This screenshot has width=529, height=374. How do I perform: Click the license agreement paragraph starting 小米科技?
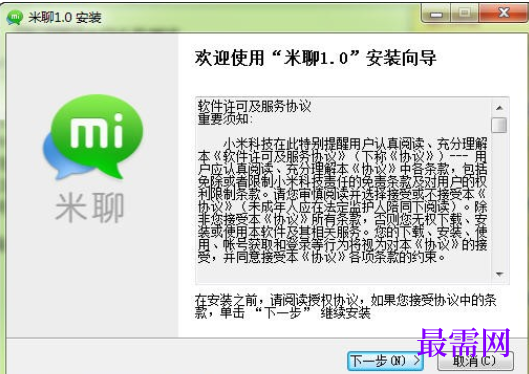click(x=342, y=201)
